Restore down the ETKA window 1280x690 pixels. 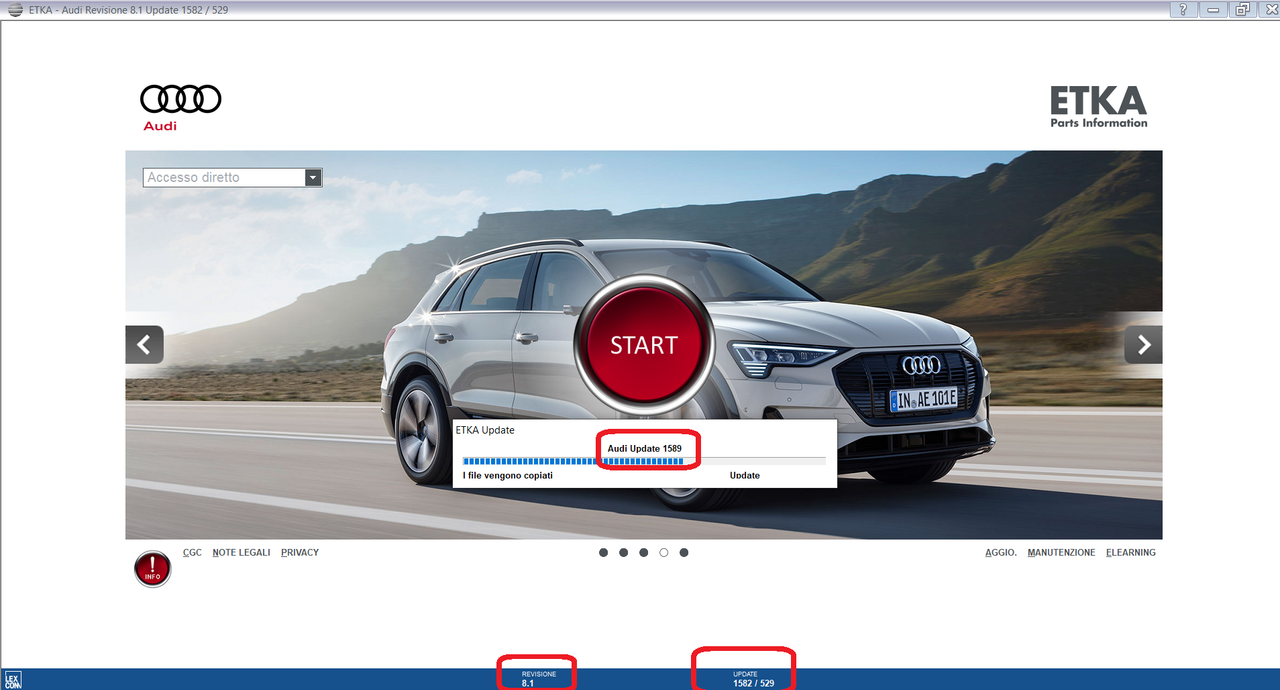pyautogui.click(x=1242, y=9)
